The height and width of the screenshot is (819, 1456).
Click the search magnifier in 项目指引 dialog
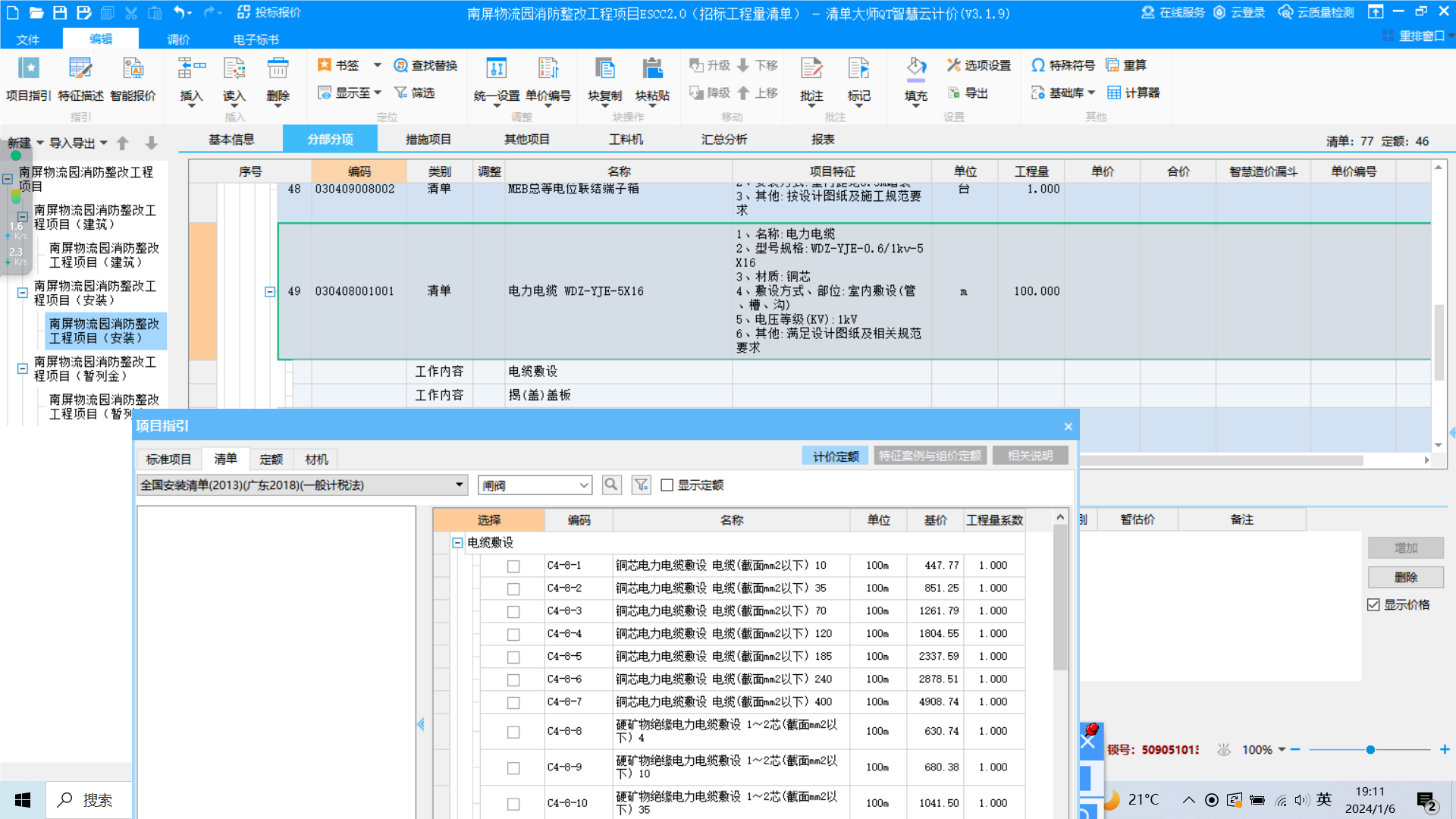pyautogui.click(x=611, y=485)
